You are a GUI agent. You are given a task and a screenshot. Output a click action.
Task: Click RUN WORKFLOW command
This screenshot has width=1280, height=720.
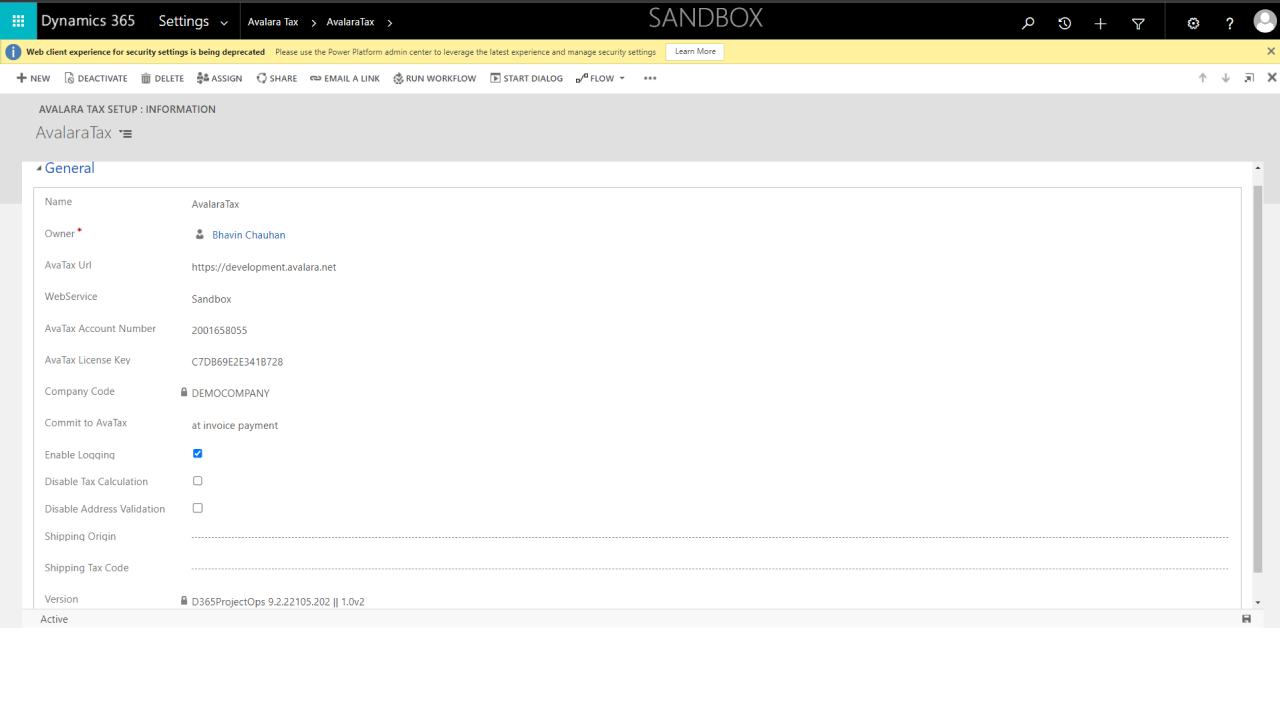pyautogui.click(x=435, y=78)
